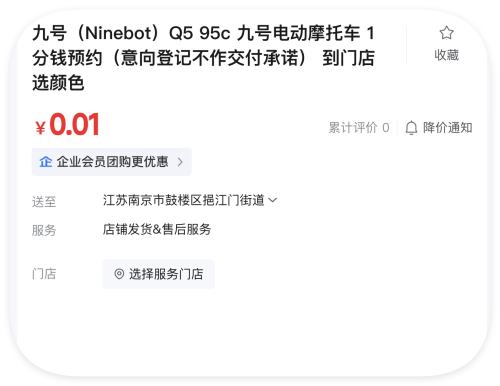500x386 pixels.
Task: Click the review count number 0
Action: pos(386,128)
